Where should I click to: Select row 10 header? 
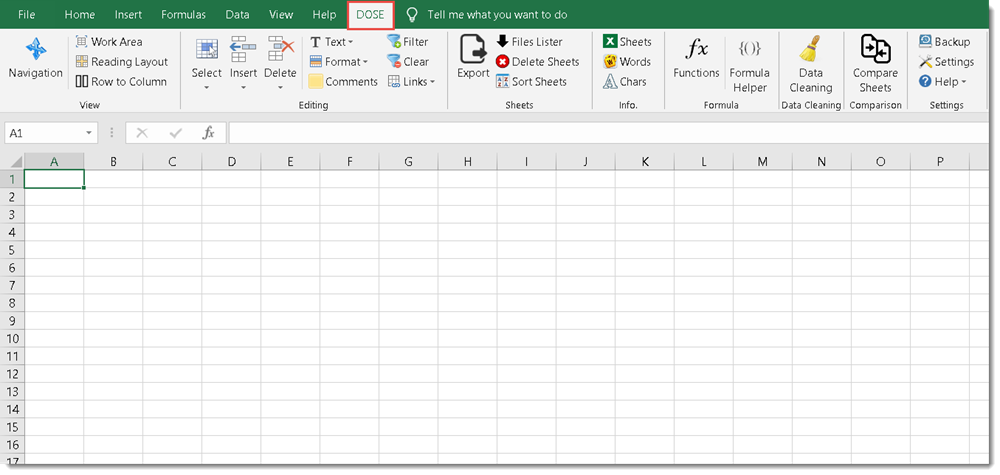[x=14, y=339]
